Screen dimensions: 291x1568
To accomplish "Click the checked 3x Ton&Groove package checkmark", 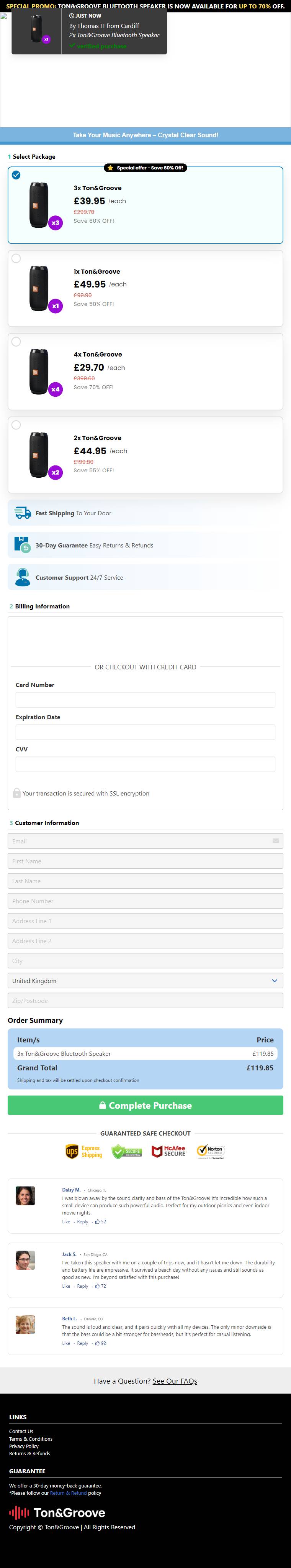I will pos(16,175).
